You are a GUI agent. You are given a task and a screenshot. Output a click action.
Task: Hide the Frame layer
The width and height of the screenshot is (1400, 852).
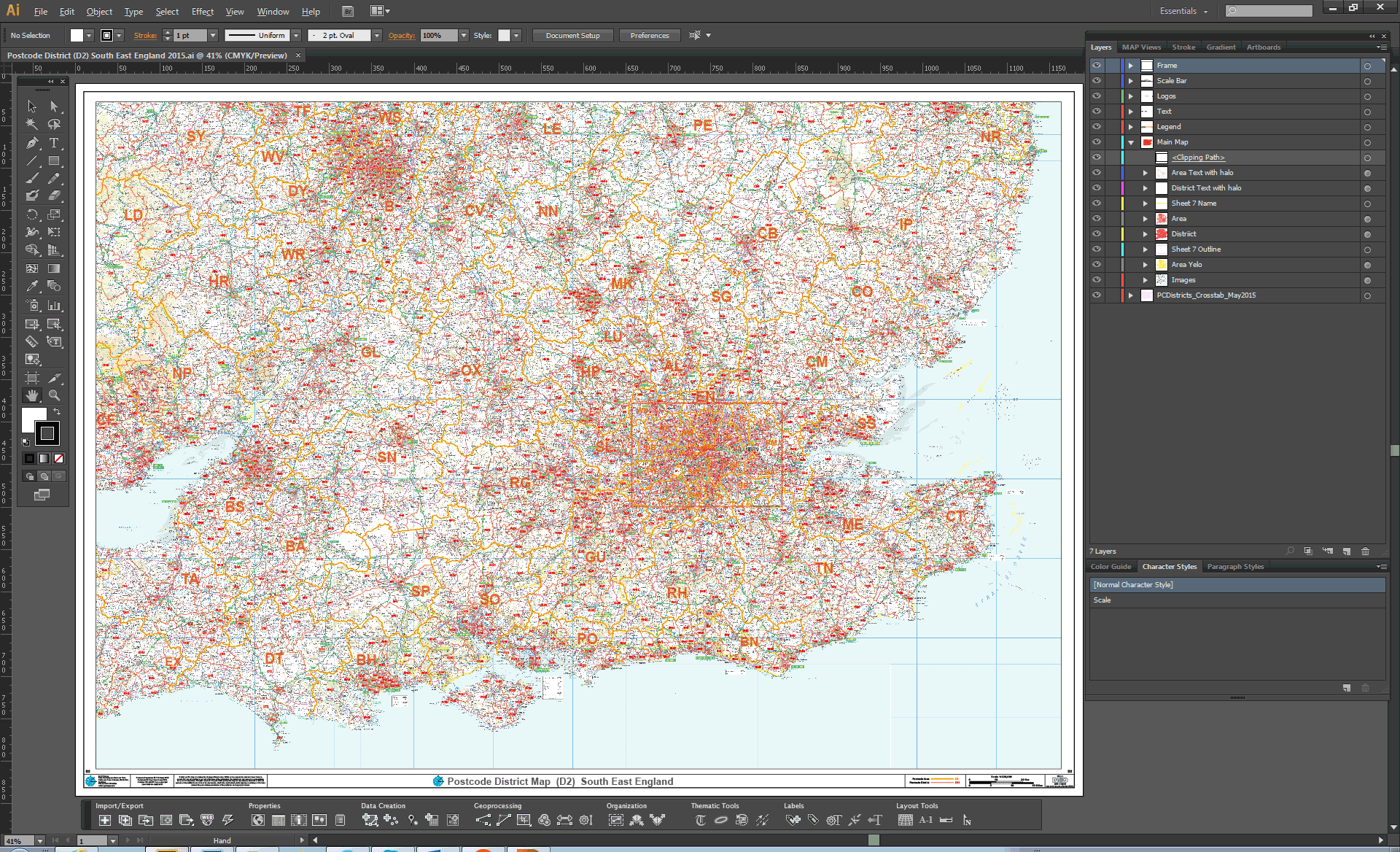coord(1097,65)
